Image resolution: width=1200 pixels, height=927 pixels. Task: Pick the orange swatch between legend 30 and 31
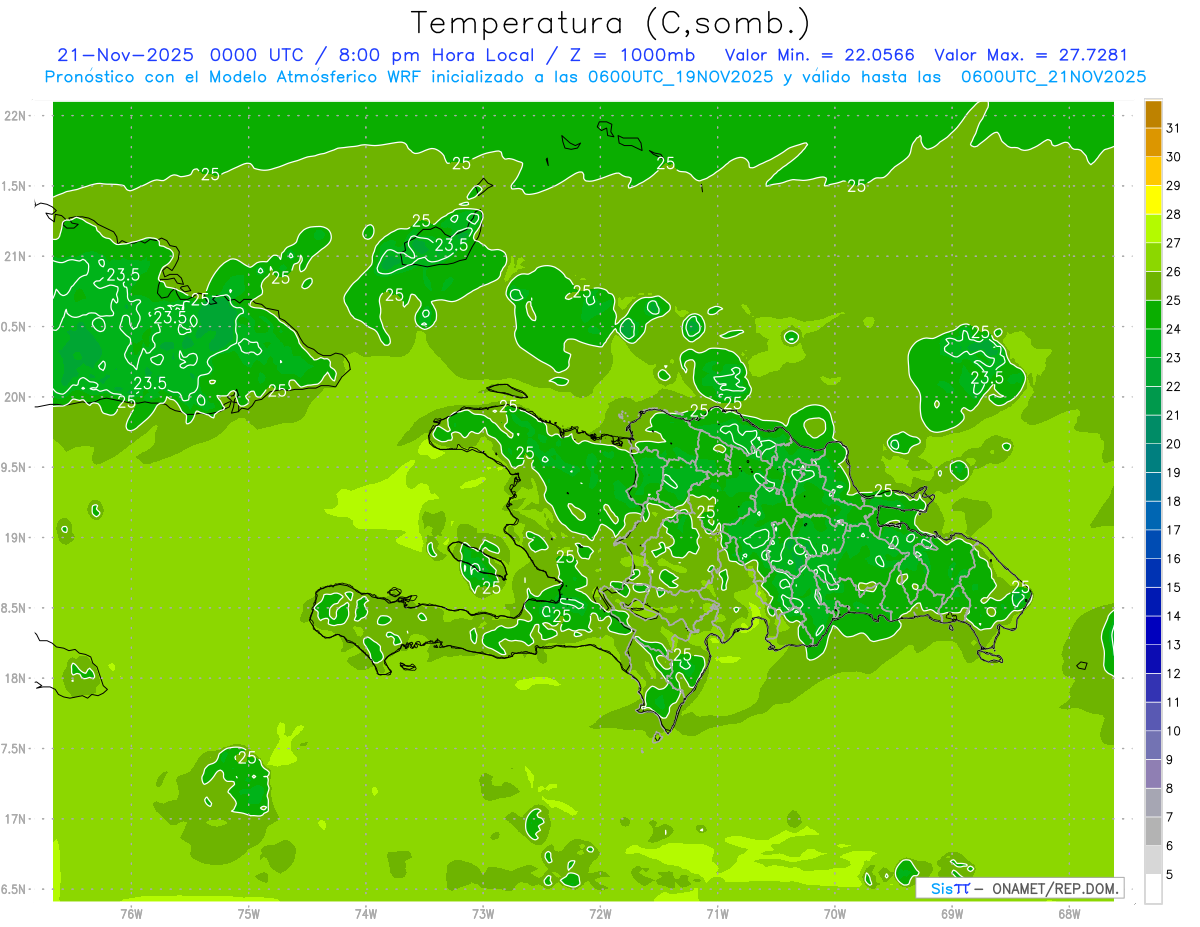coord(1153,142)
